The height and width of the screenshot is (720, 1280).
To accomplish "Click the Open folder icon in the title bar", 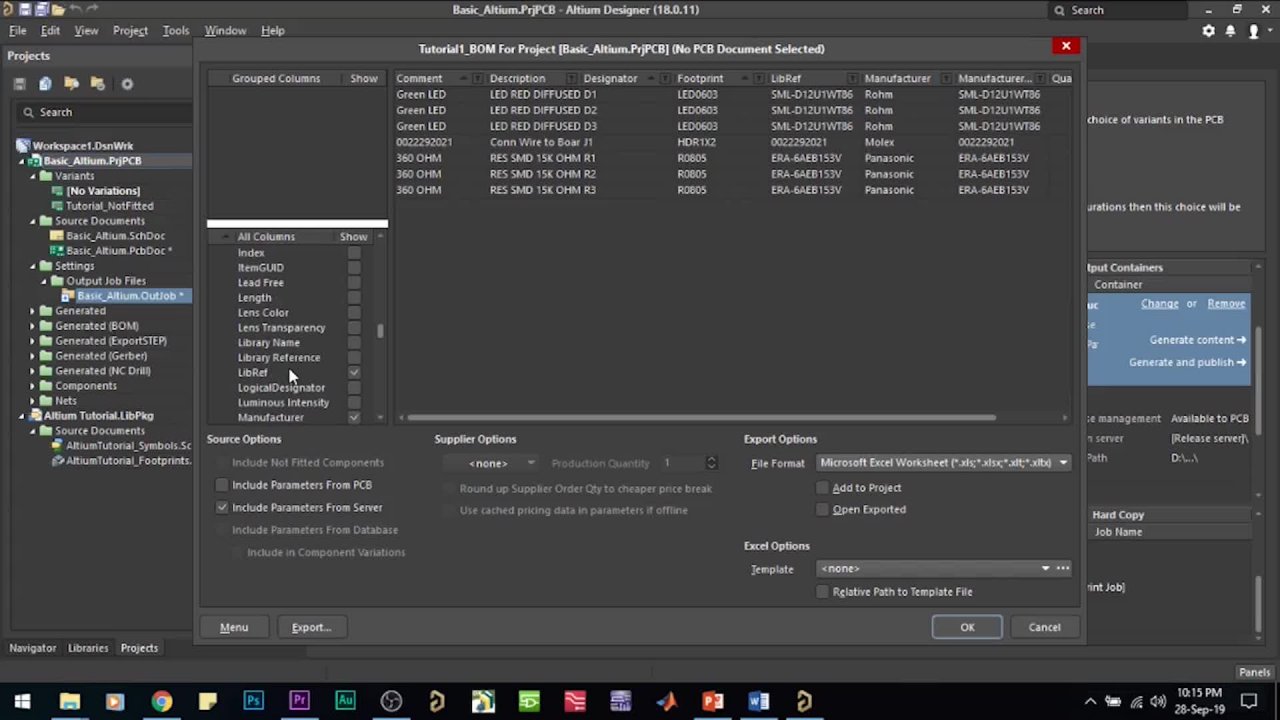I will [57, 10].
